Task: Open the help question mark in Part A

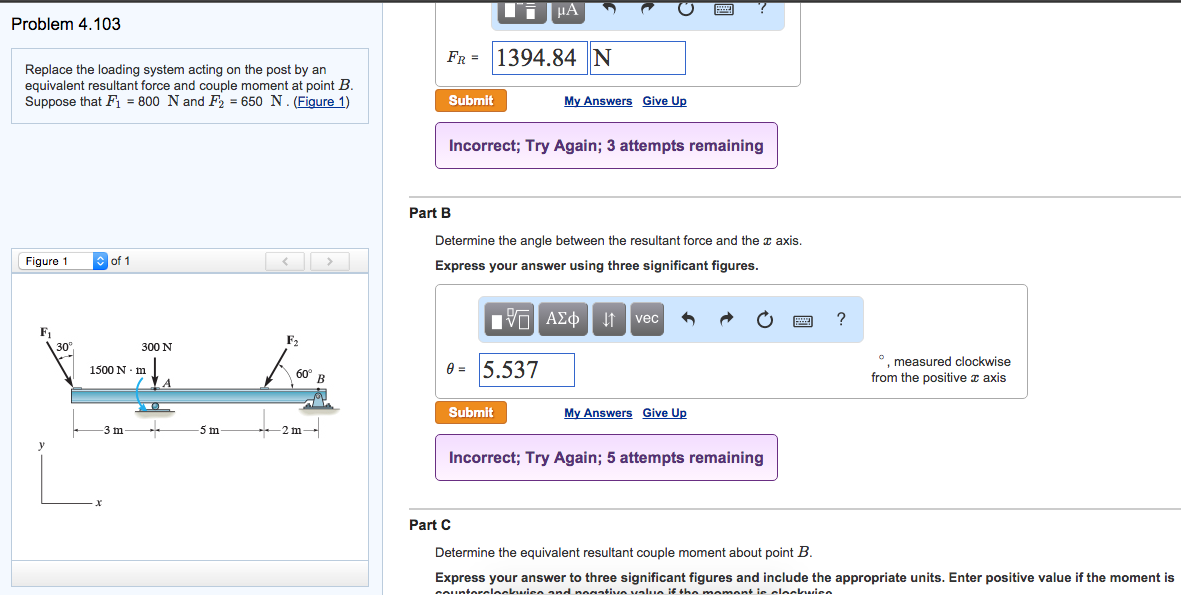Action: pos(762,10)
